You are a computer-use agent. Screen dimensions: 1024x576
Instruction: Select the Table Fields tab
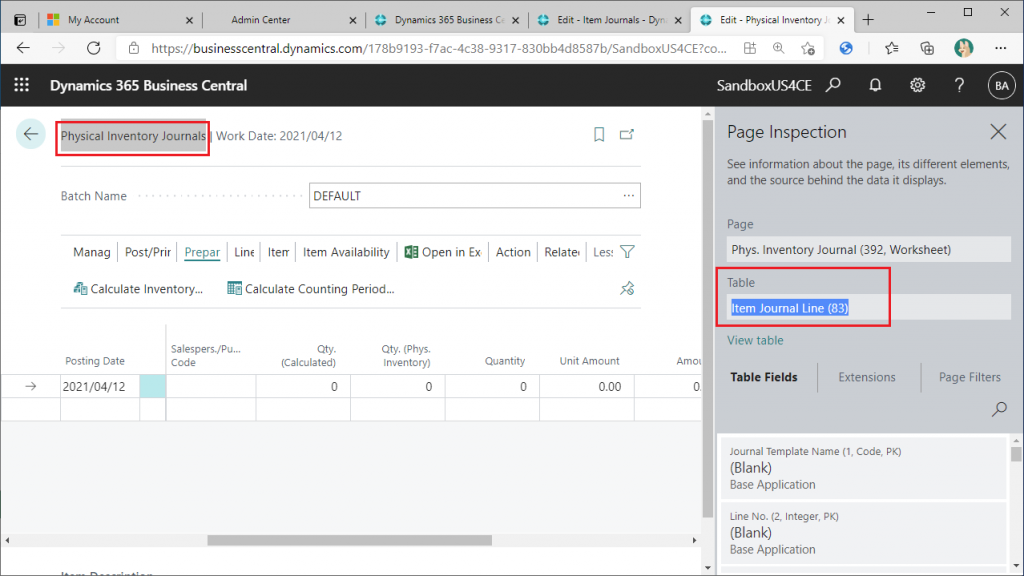(763, 377)
